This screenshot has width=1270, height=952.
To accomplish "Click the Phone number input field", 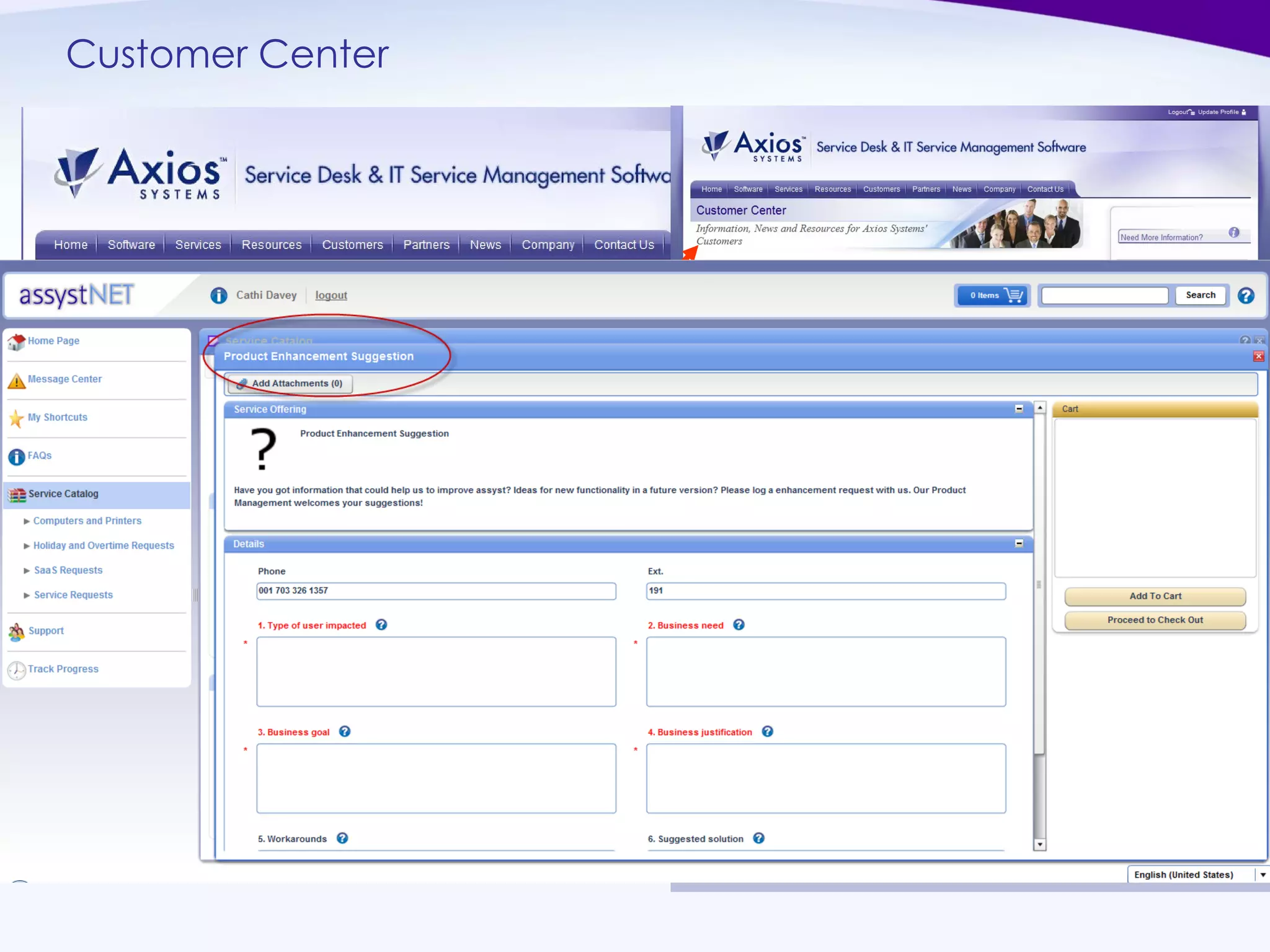I will [x=436, y=591].
